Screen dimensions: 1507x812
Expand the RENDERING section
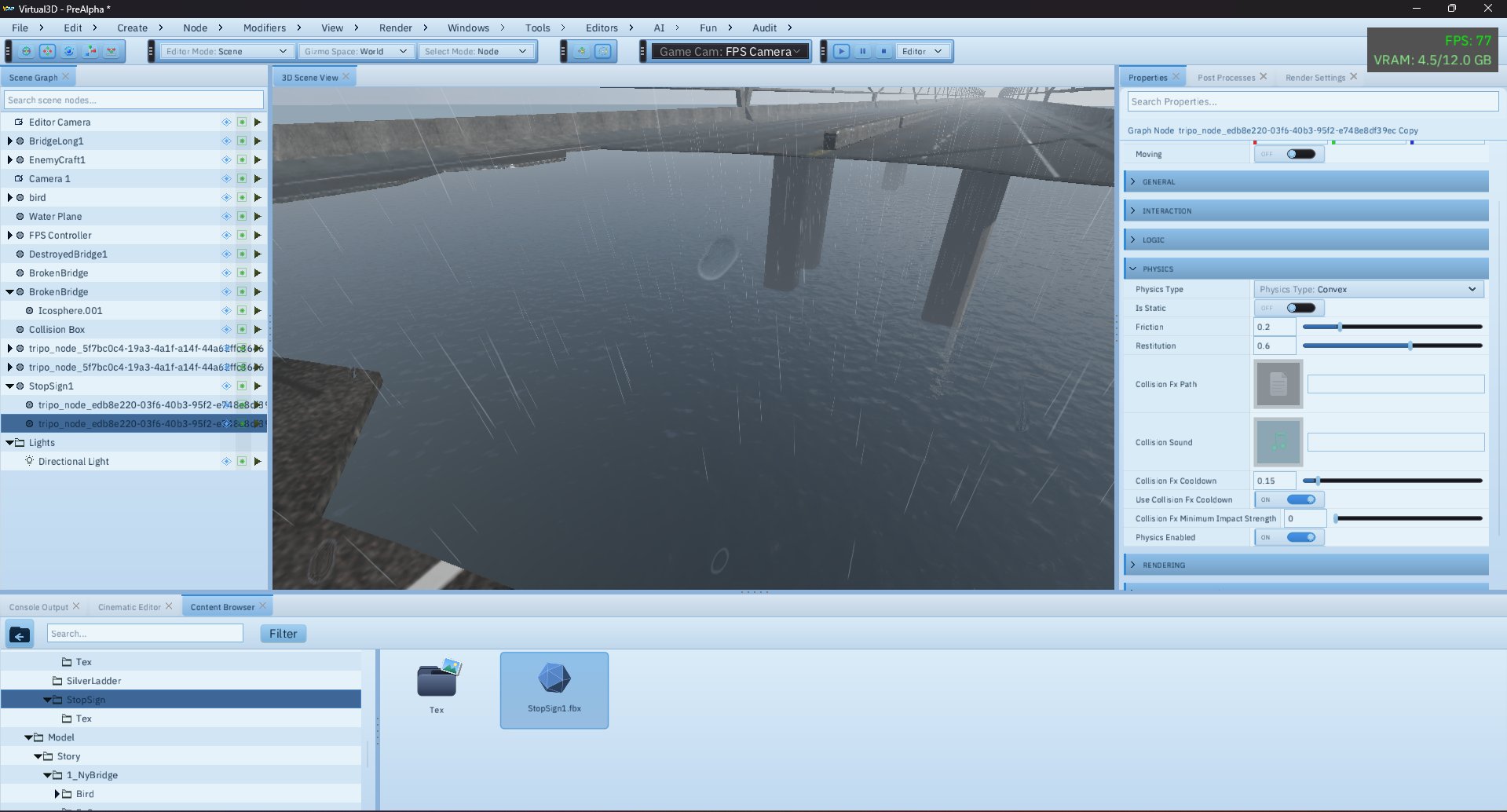tap(1306, 565)
